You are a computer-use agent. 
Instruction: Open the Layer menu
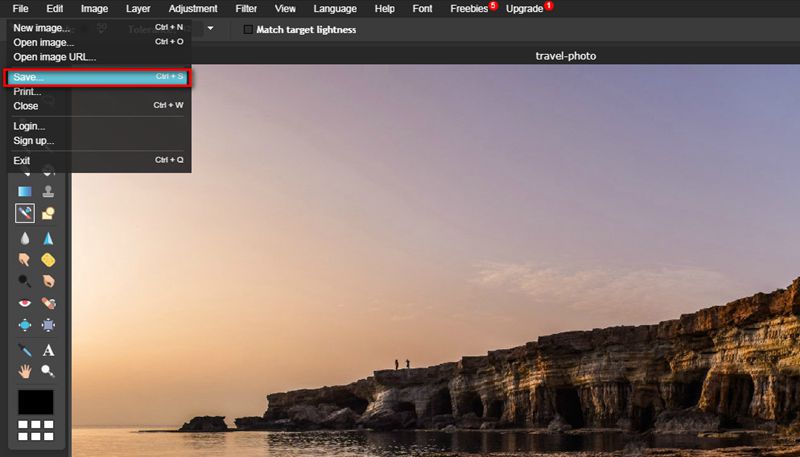click(138, 9)
